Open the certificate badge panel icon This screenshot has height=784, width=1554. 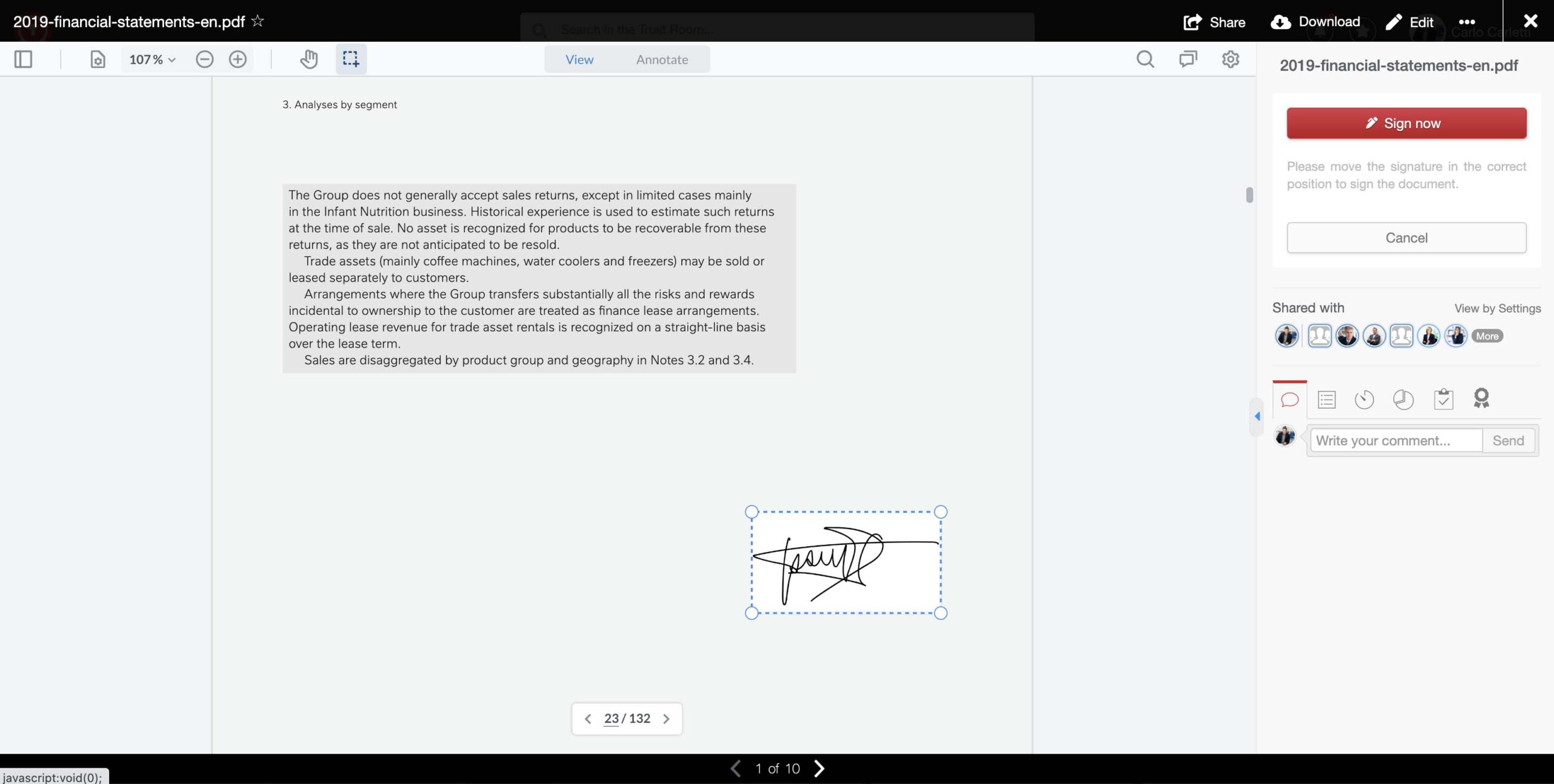point(1481,399)
